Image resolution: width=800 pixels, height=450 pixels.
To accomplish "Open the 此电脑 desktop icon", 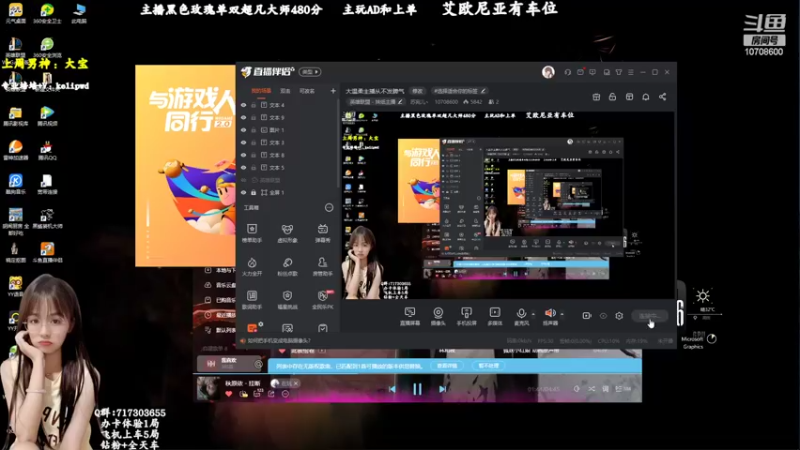I will pos(79,13).
